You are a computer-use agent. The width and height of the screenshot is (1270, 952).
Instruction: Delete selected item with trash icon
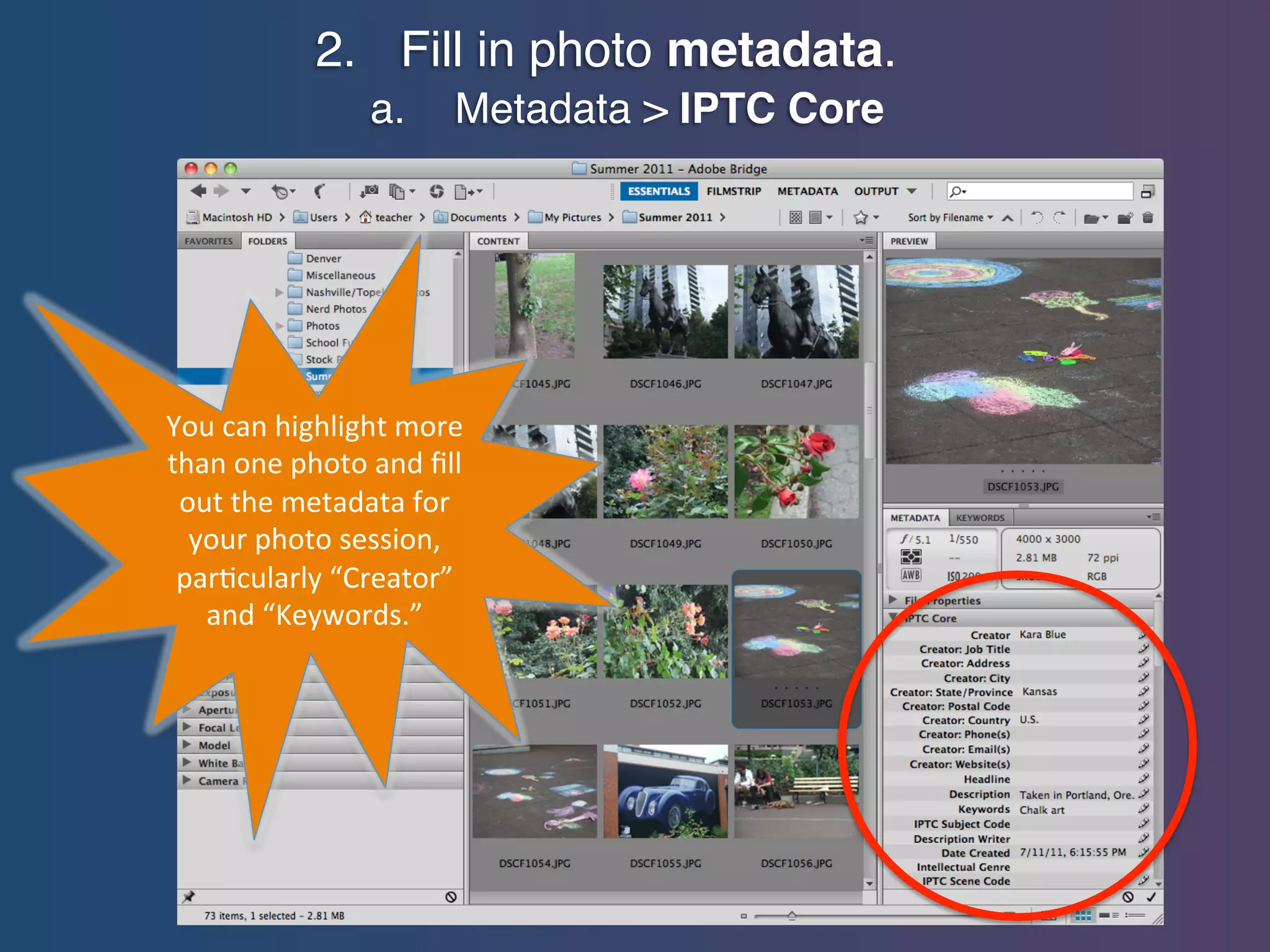click(x=1148, y=218)
